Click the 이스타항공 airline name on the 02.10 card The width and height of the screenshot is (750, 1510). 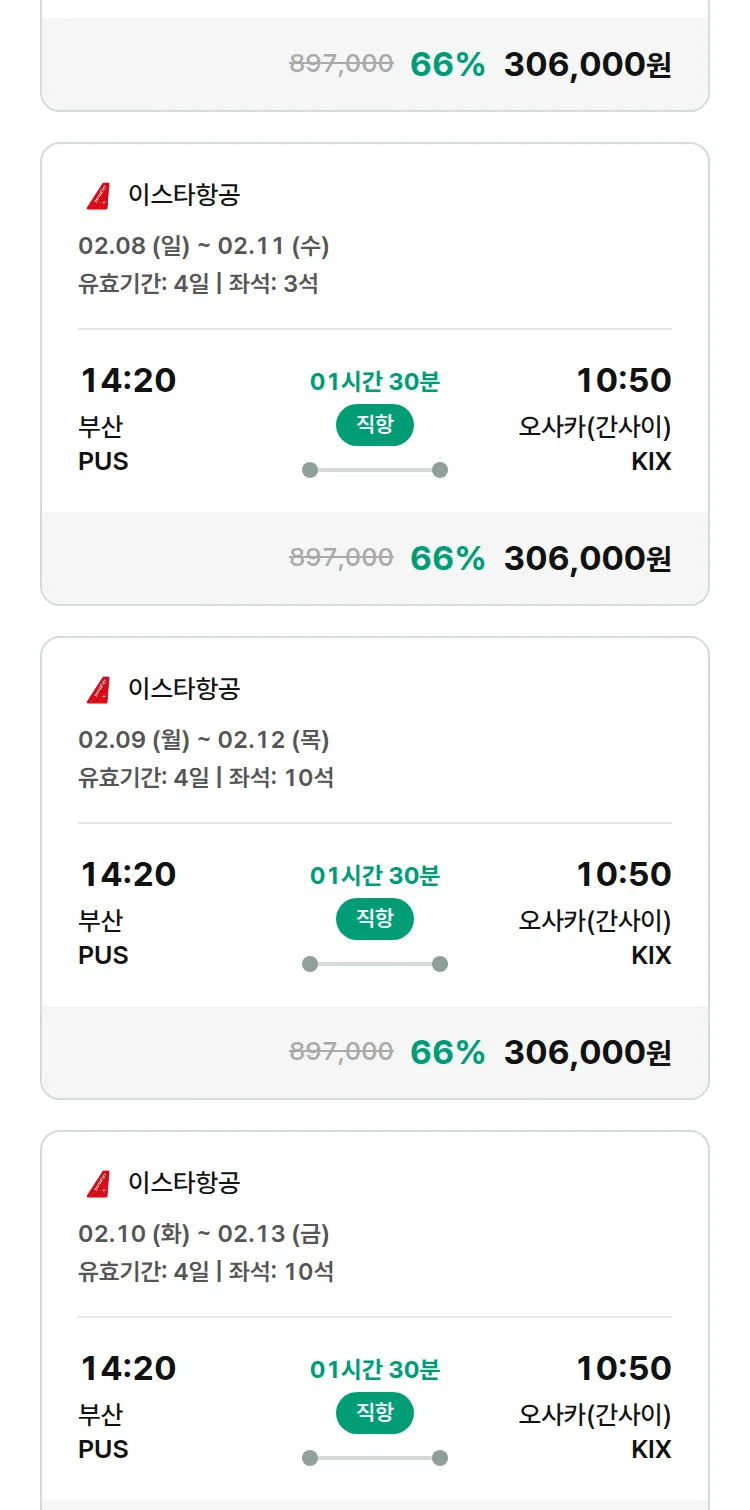[x=184, y=1183]
